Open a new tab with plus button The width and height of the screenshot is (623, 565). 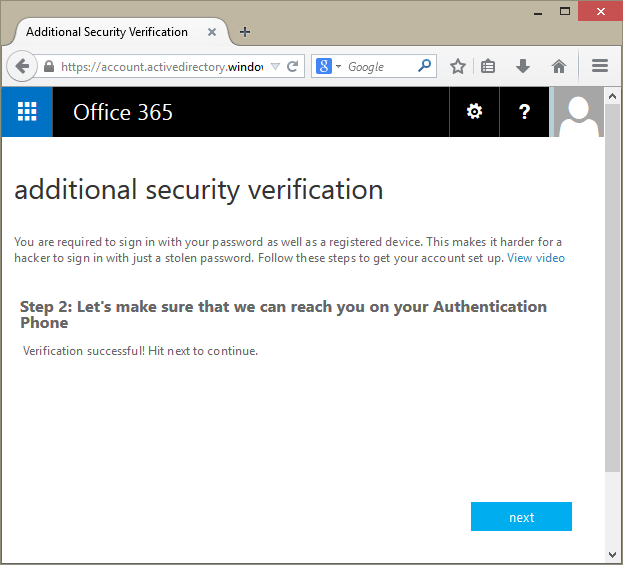[245, 32]
